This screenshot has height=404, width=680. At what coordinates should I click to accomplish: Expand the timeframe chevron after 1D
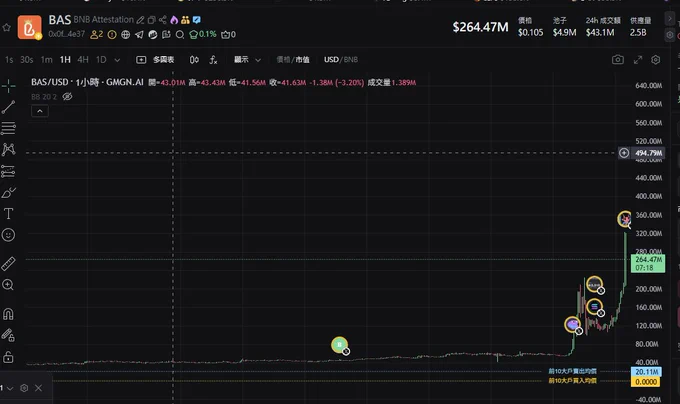119,60
